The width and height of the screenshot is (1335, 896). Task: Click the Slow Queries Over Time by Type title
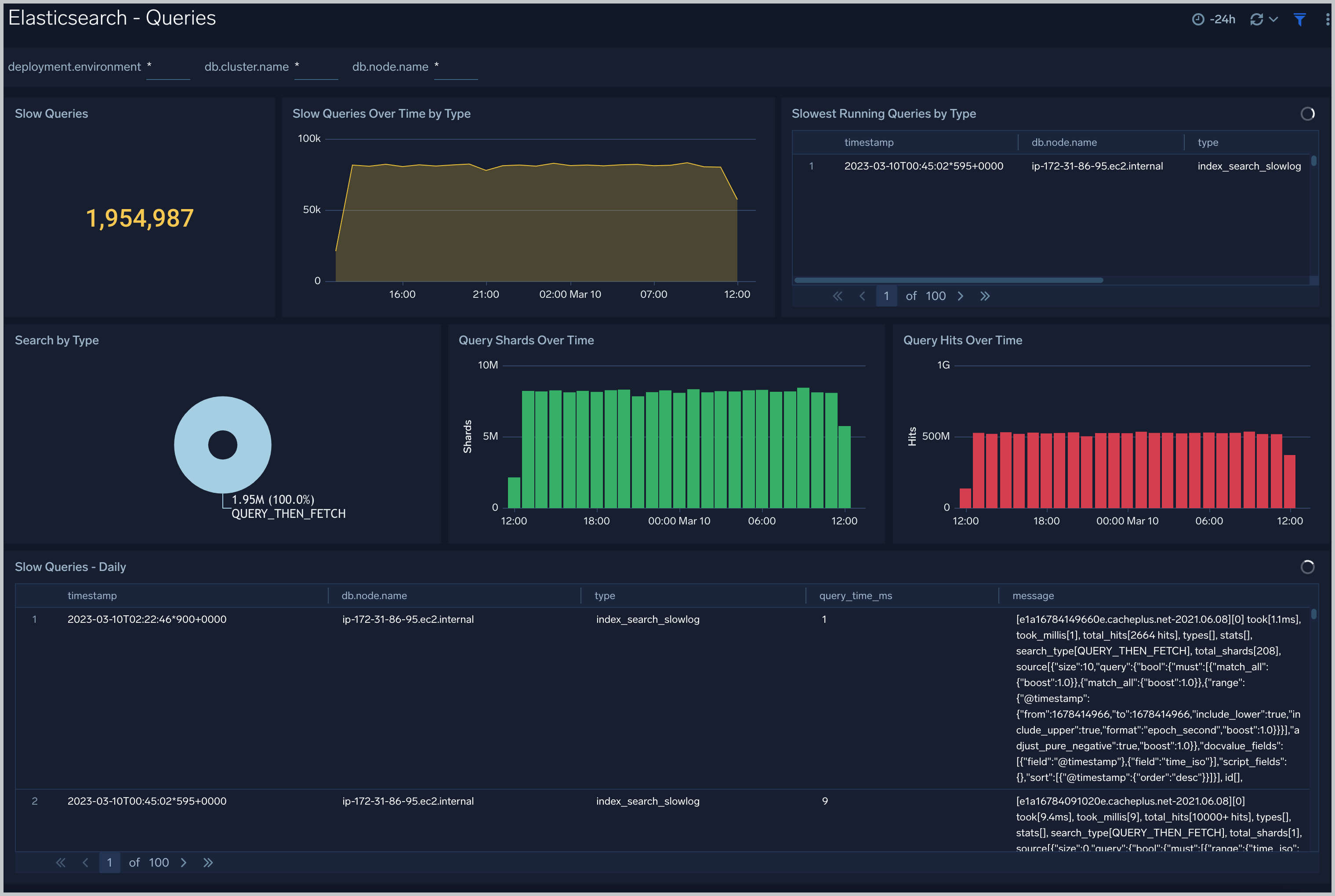pyautogui.click(x=381, y=114)
